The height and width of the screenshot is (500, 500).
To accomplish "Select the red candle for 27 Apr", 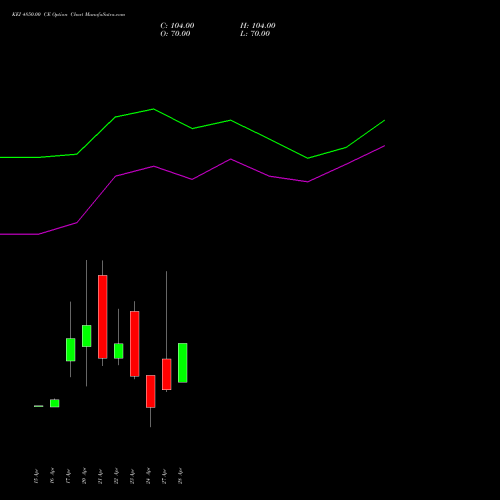I will [x=167, y=374].
